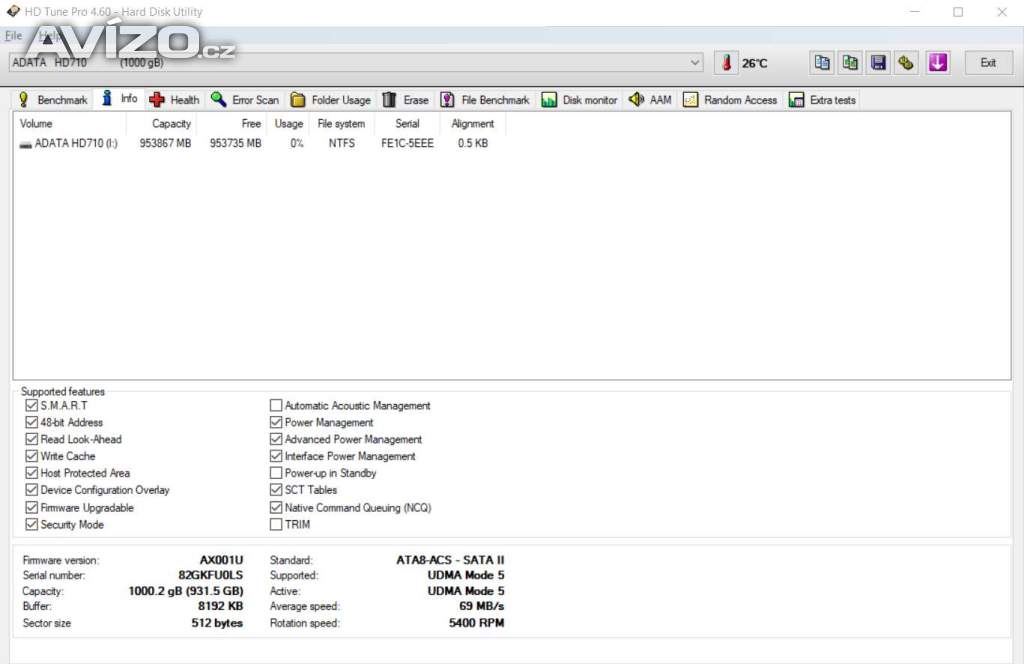Switch to the Health tab
Screen dimensions: 1024x664
pyautogui.click(x=175, y=99)
